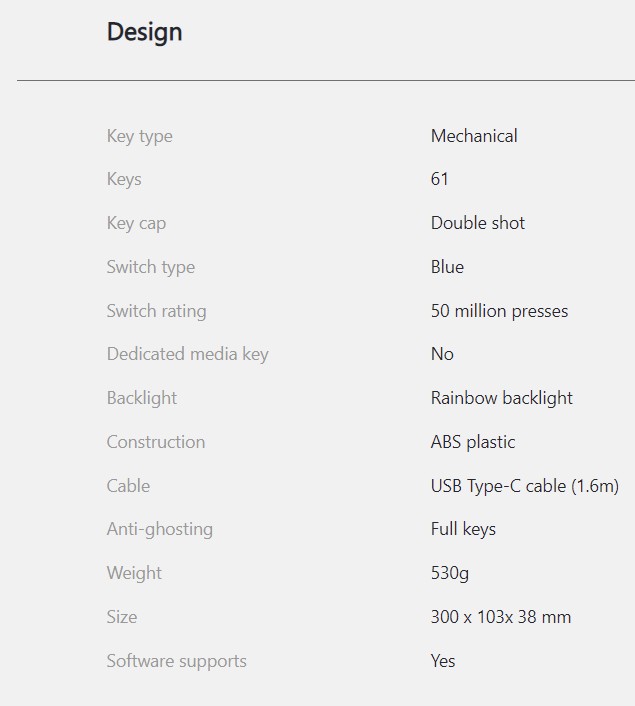The width and height of the screenshot is (635, 706).
Task: Click the 300 x 103x 38 mm size
Action: click(501, 617)
